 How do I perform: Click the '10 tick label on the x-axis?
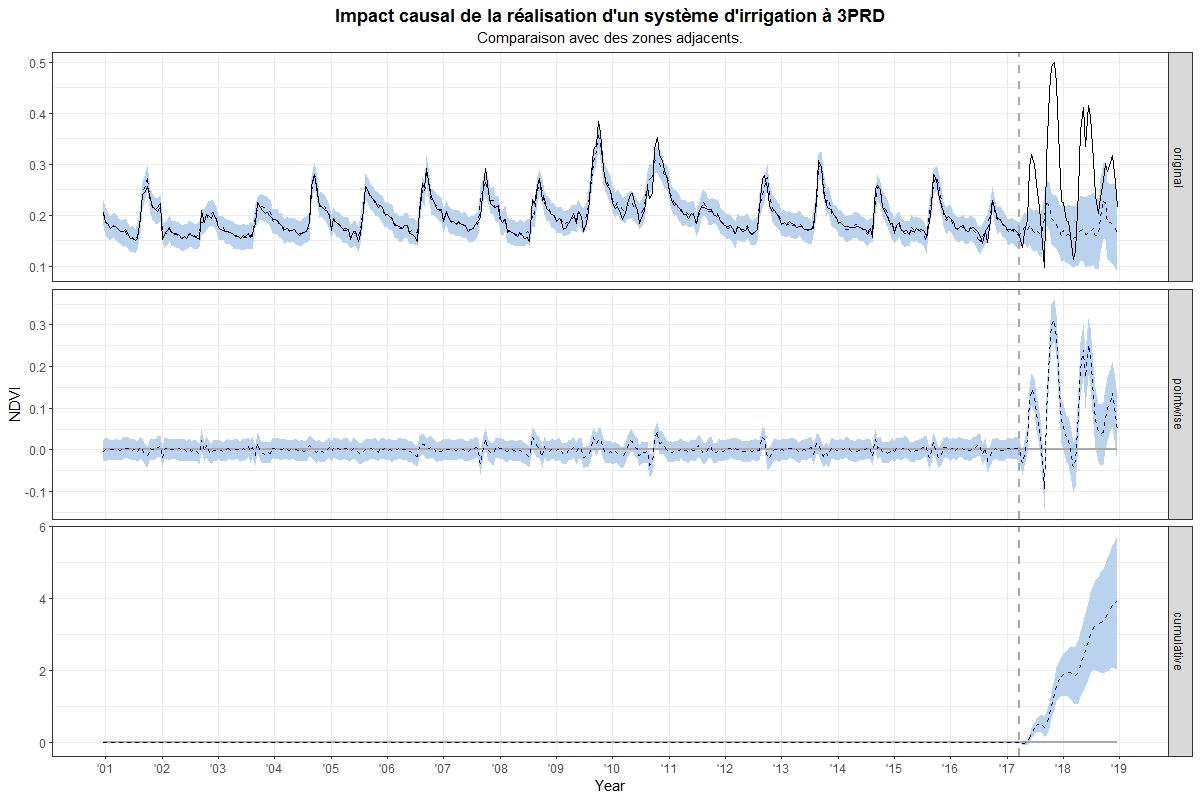click(611, 768)
